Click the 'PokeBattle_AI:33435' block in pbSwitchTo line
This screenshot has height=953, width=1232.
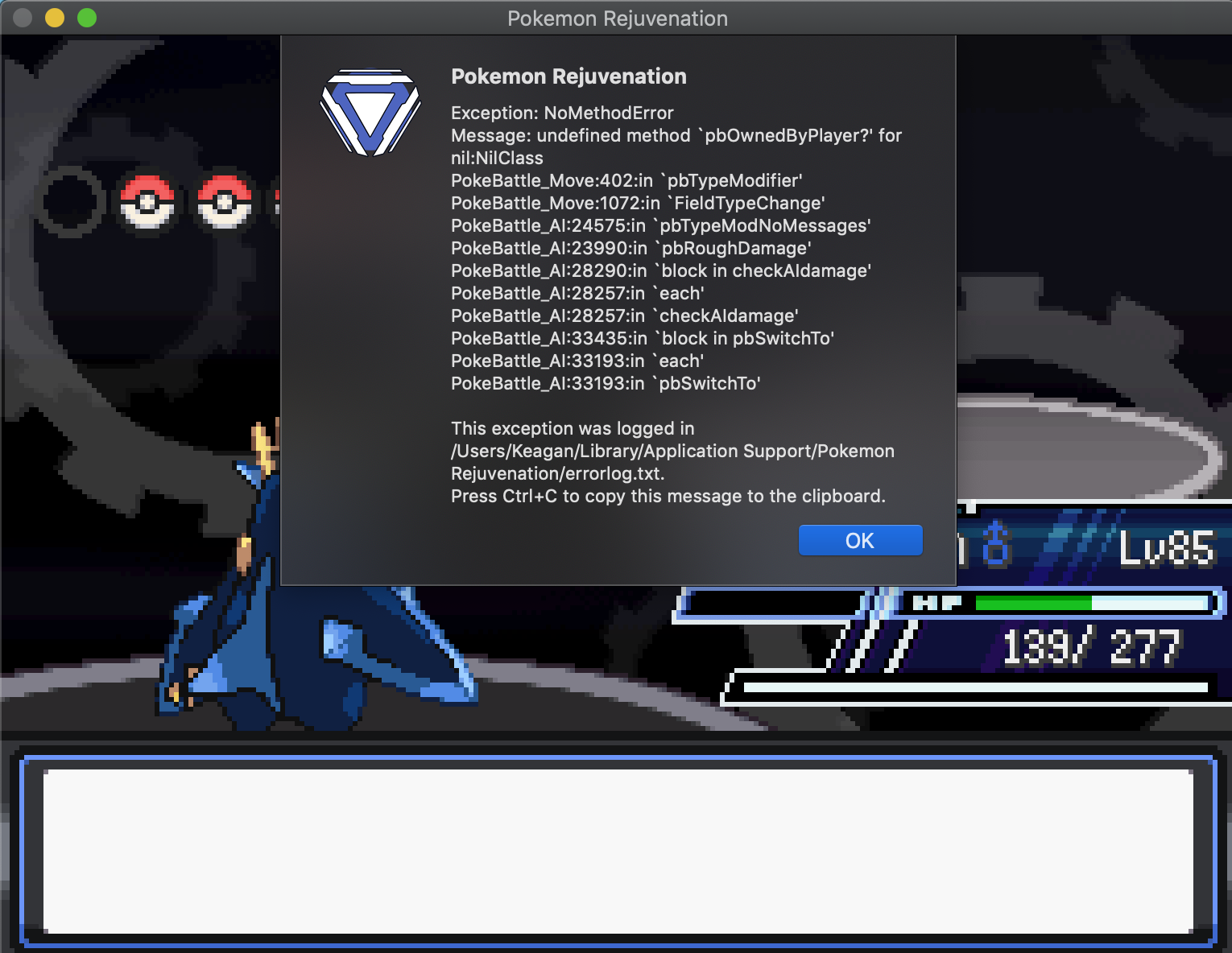click(643, 338)
